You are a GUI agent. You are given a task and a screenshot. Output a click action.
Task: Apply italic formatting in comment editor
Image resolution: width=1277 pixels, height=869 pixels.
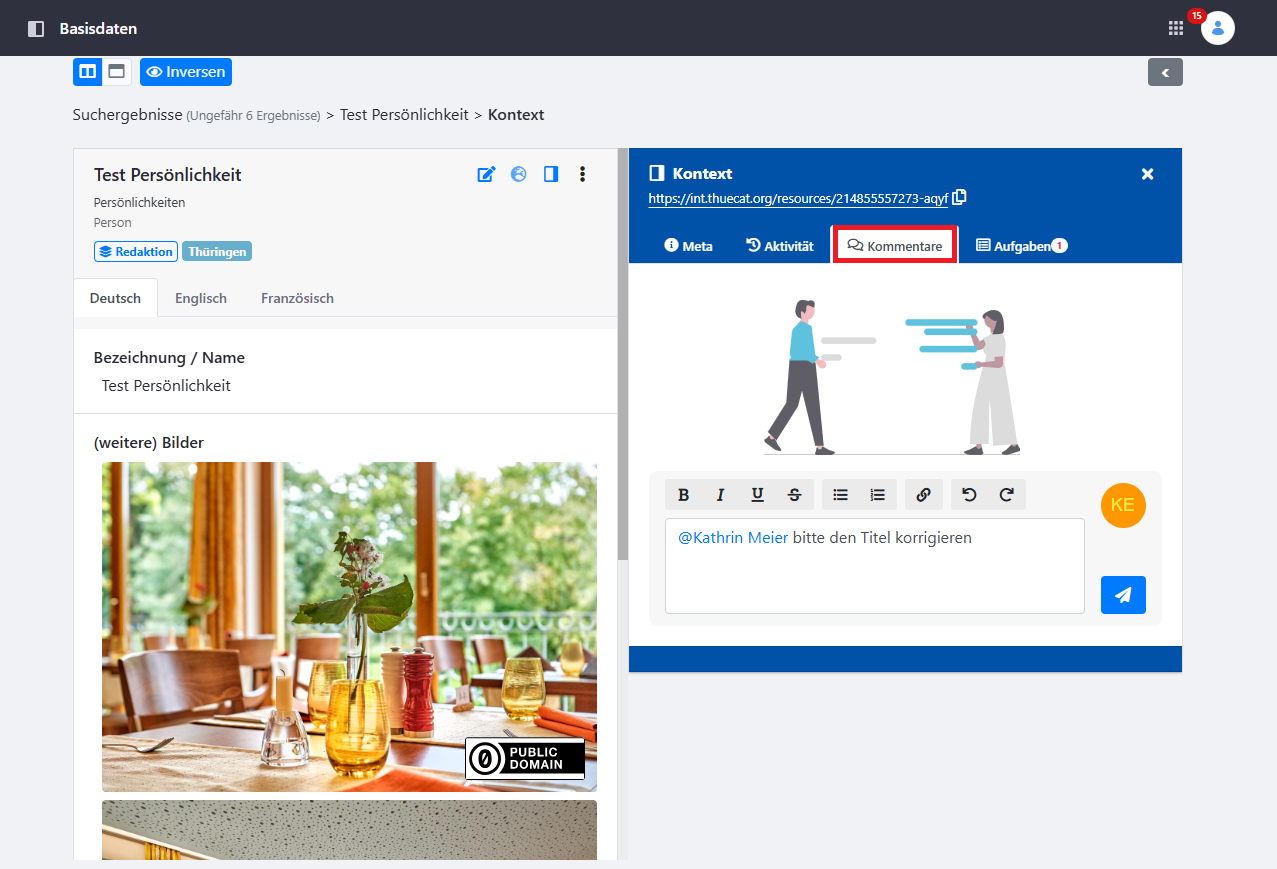click(720, 494)
